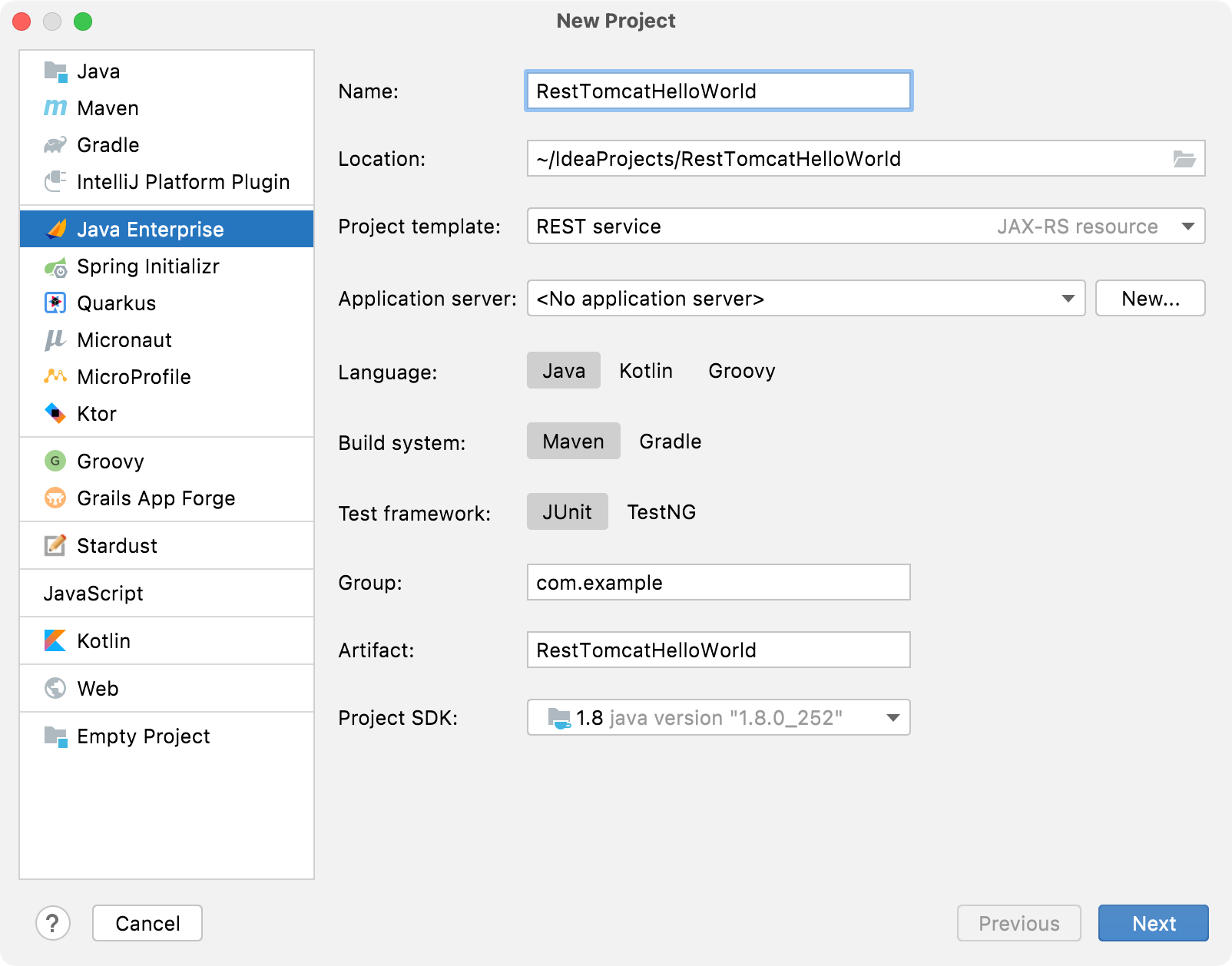Click inside the Group input field
The width and height of the screenshot is (1232, 966).
tap(718, 582)
